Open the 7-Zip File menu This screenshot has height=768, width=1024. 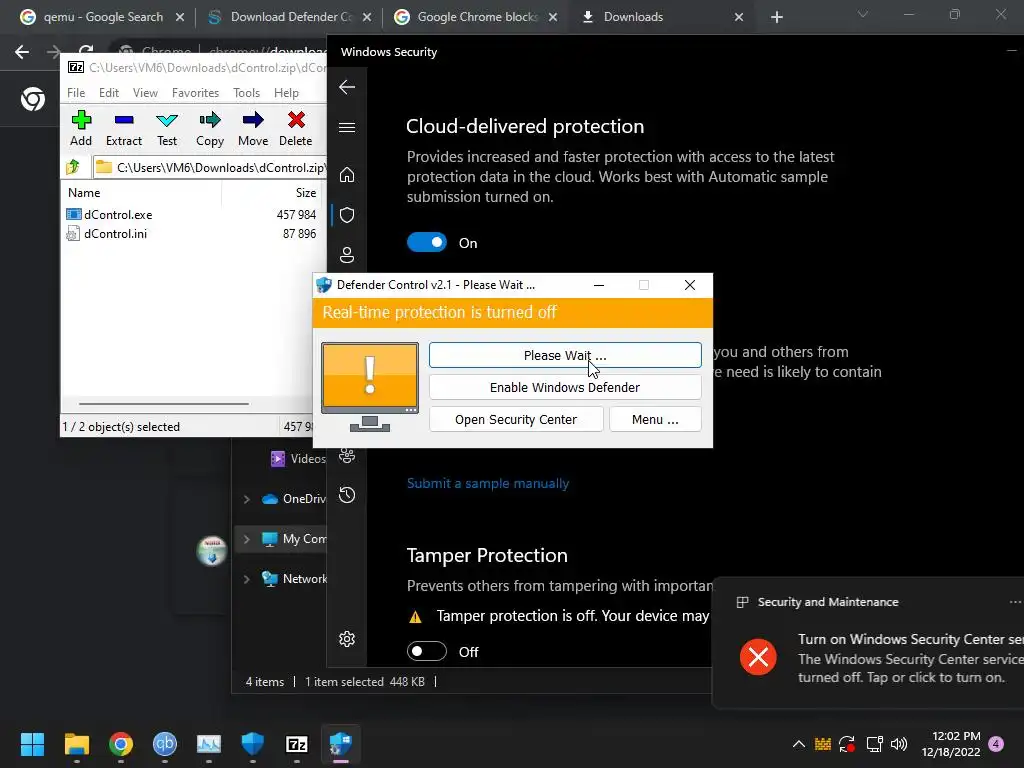76,93
